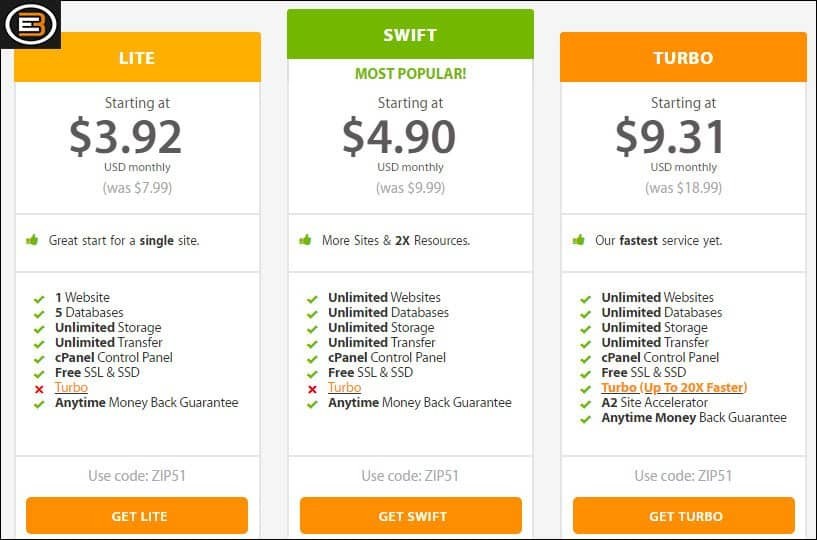This screenshot has height=540, width=817.
Task: Click red X icon in Lite plan
Action: pos(39,389)
